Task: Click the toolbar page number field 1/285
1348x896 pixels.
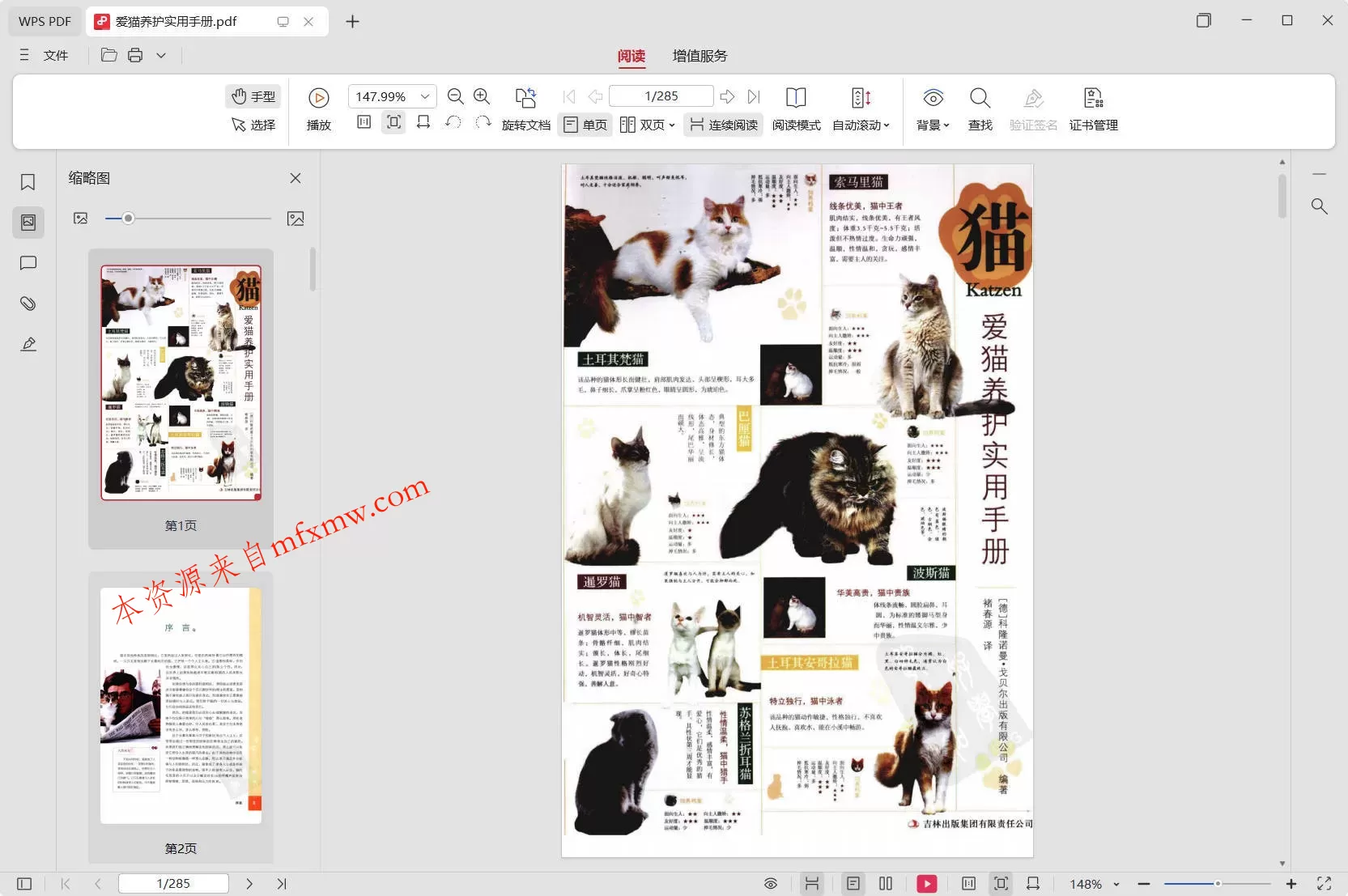Action: click(661, 96)
